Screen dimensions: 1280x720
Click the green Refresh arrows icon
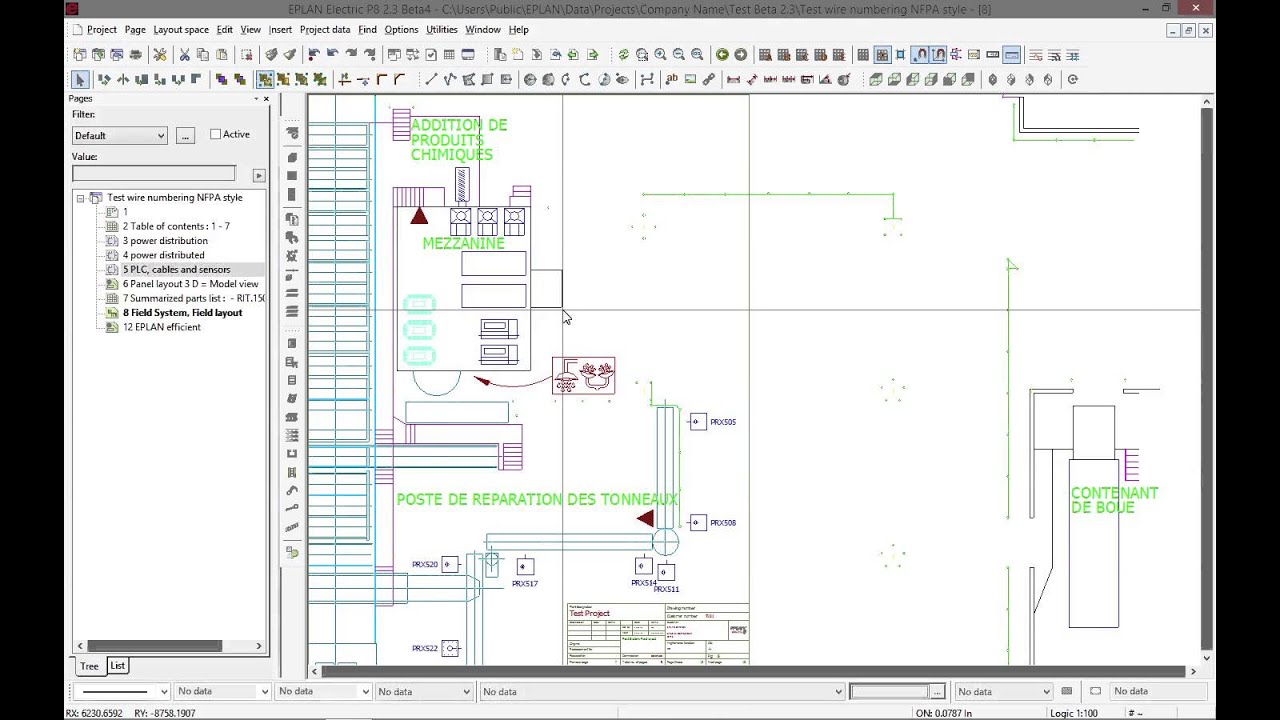624,55
